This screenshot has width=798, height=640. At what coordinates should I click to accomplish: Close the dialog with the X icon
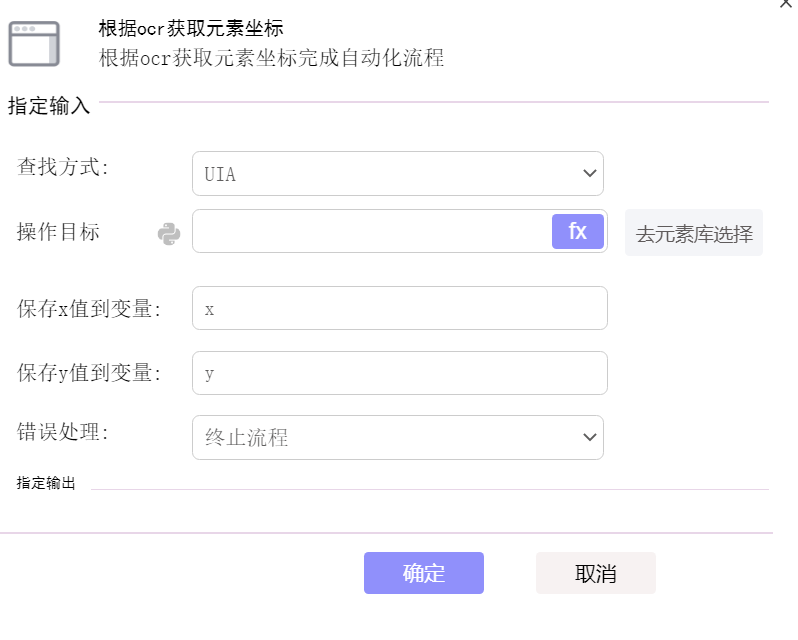[x=786, y=4]
